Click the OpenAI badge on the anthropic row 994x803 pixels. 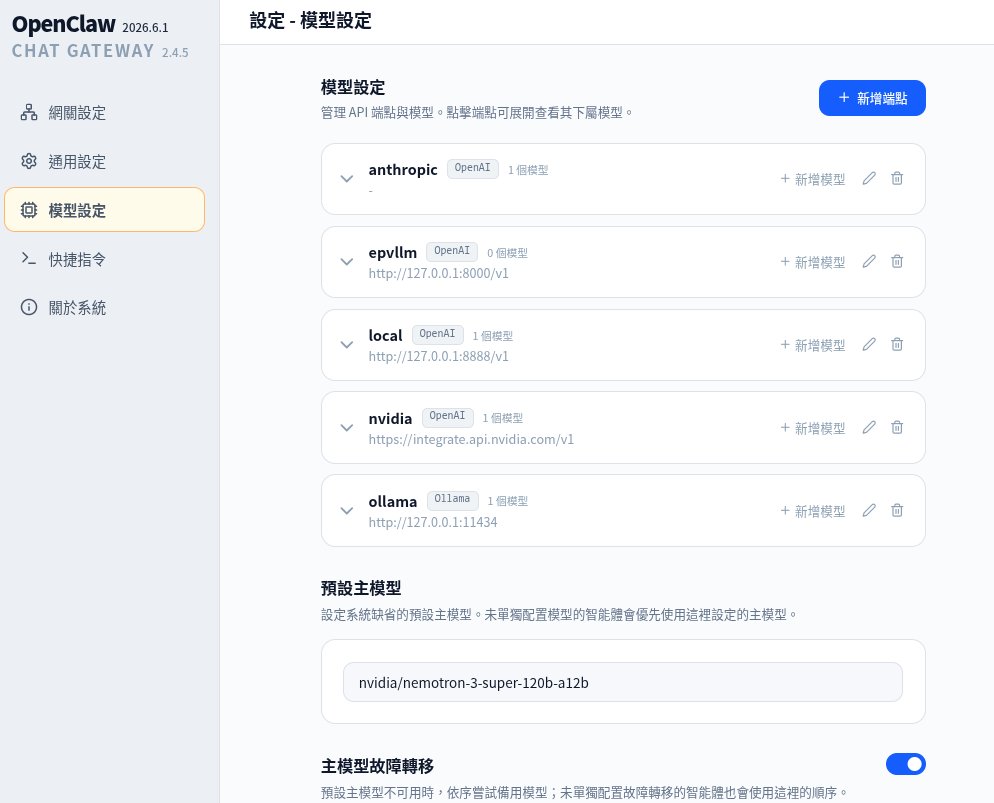point(473,169)
